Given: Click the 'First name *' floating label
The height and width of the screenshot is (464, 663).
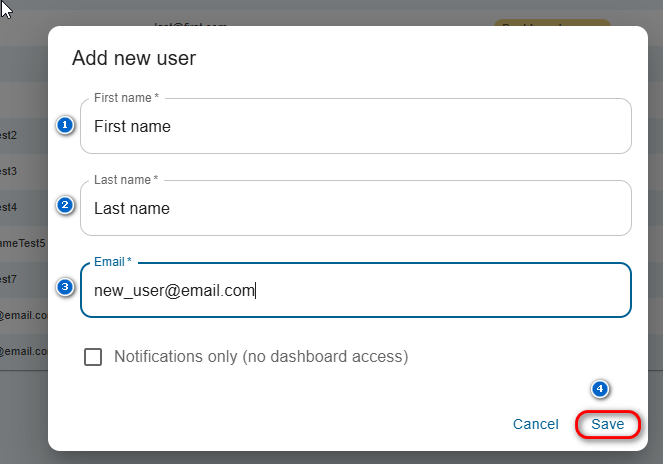Looking at the screenshot, I should point(126,98).
